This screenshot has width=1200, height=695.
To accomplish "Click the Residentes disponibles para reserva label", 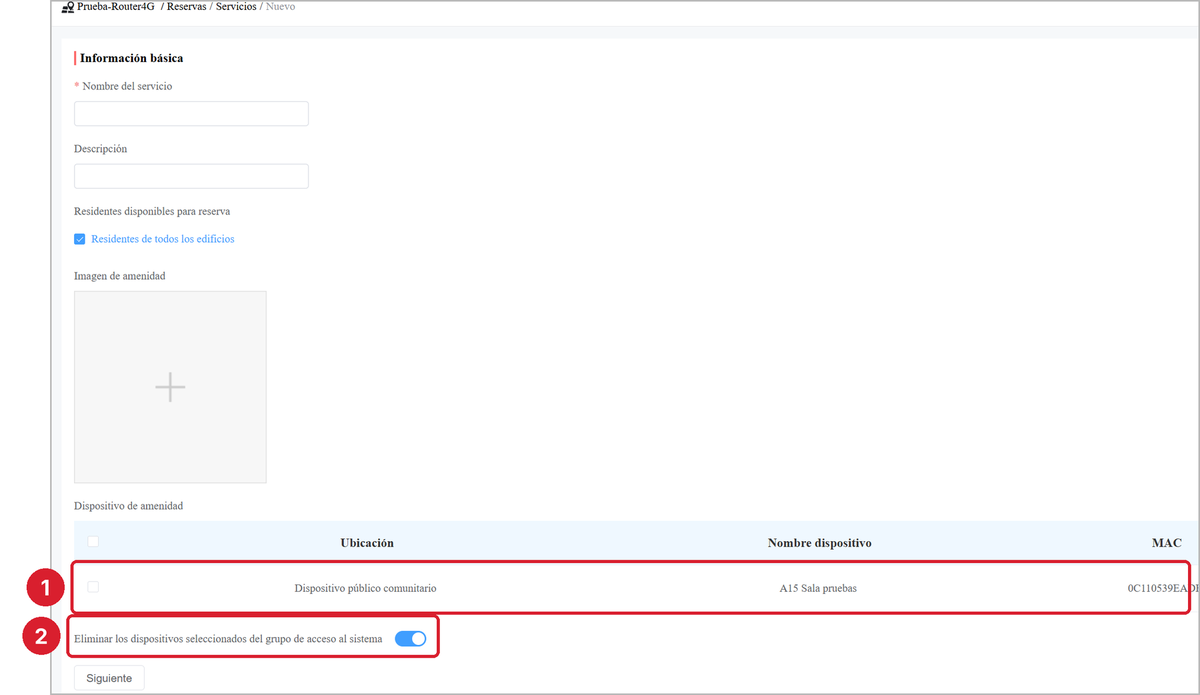I will pyautogui.click(x=152, y=212).
